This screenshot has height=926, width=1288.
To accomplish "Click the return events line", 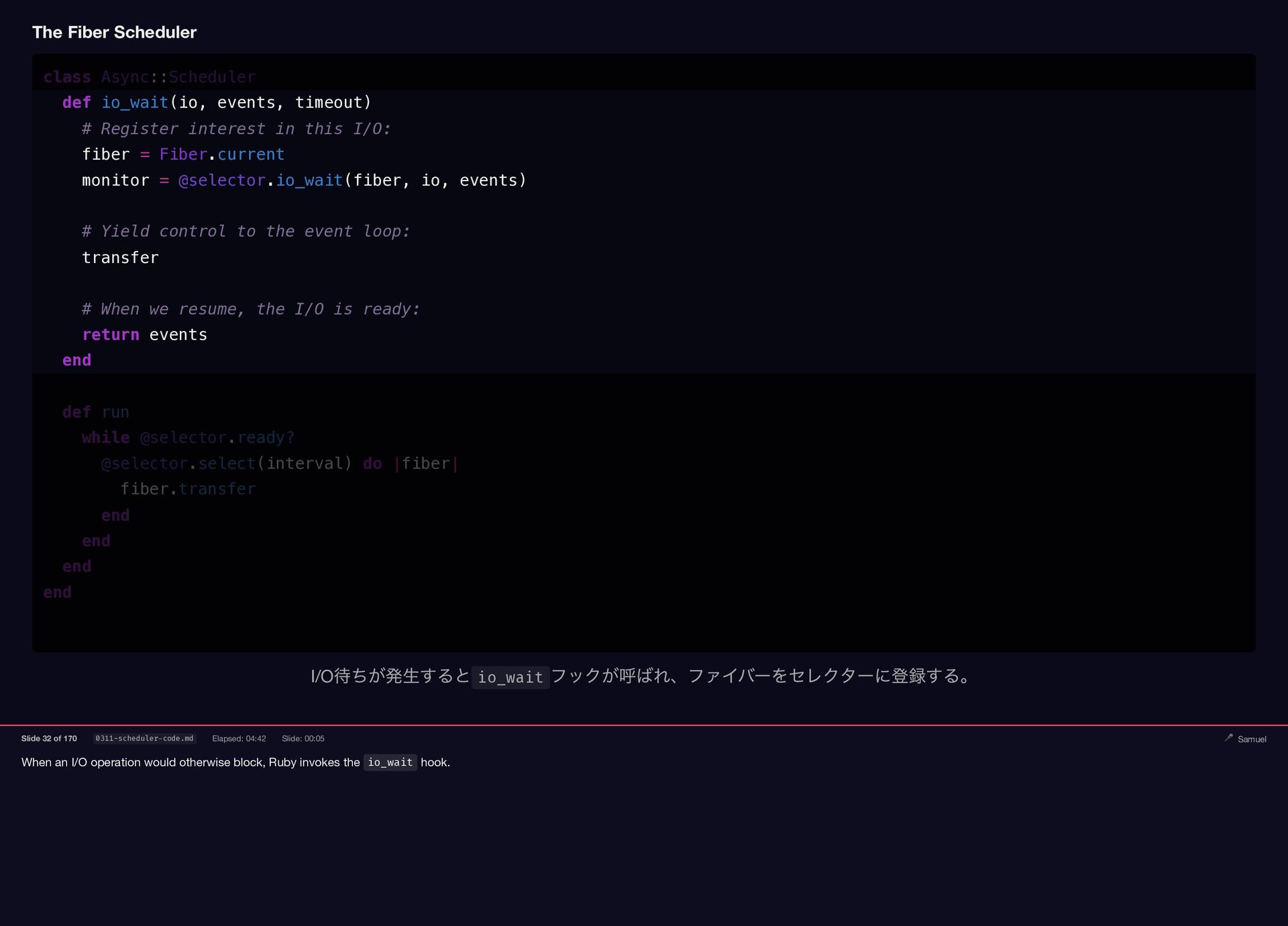I will (x=144, y=335).
